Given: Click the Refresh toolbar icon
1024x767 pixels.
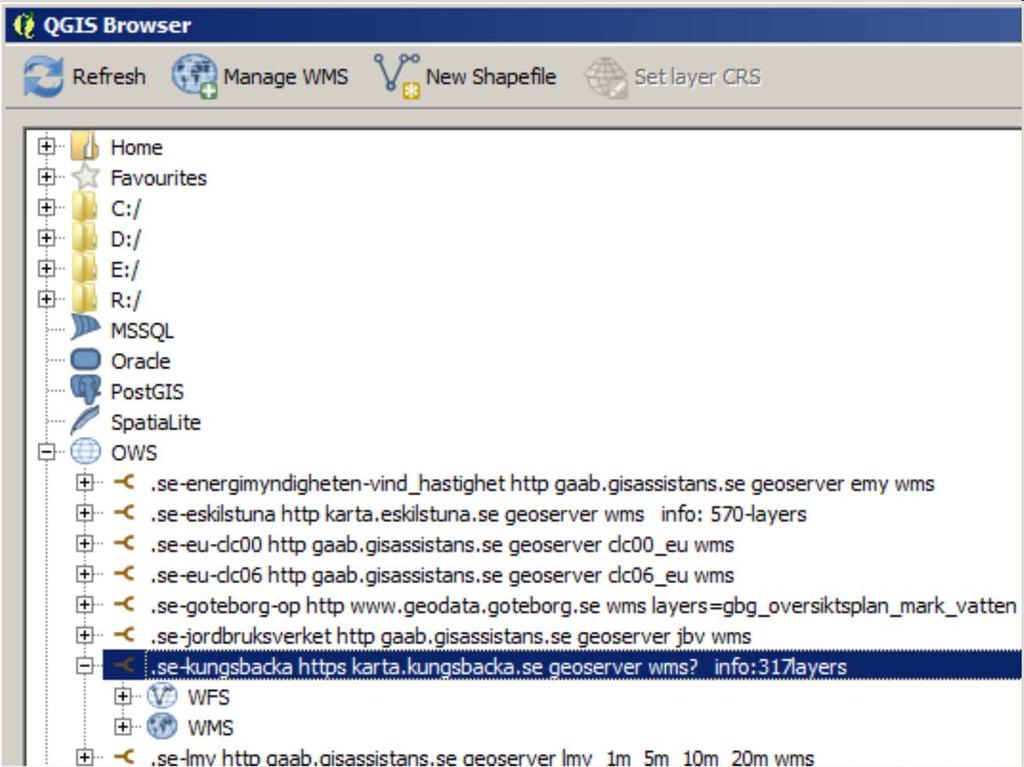Looking at the screenshot, I should coord(43,76).
